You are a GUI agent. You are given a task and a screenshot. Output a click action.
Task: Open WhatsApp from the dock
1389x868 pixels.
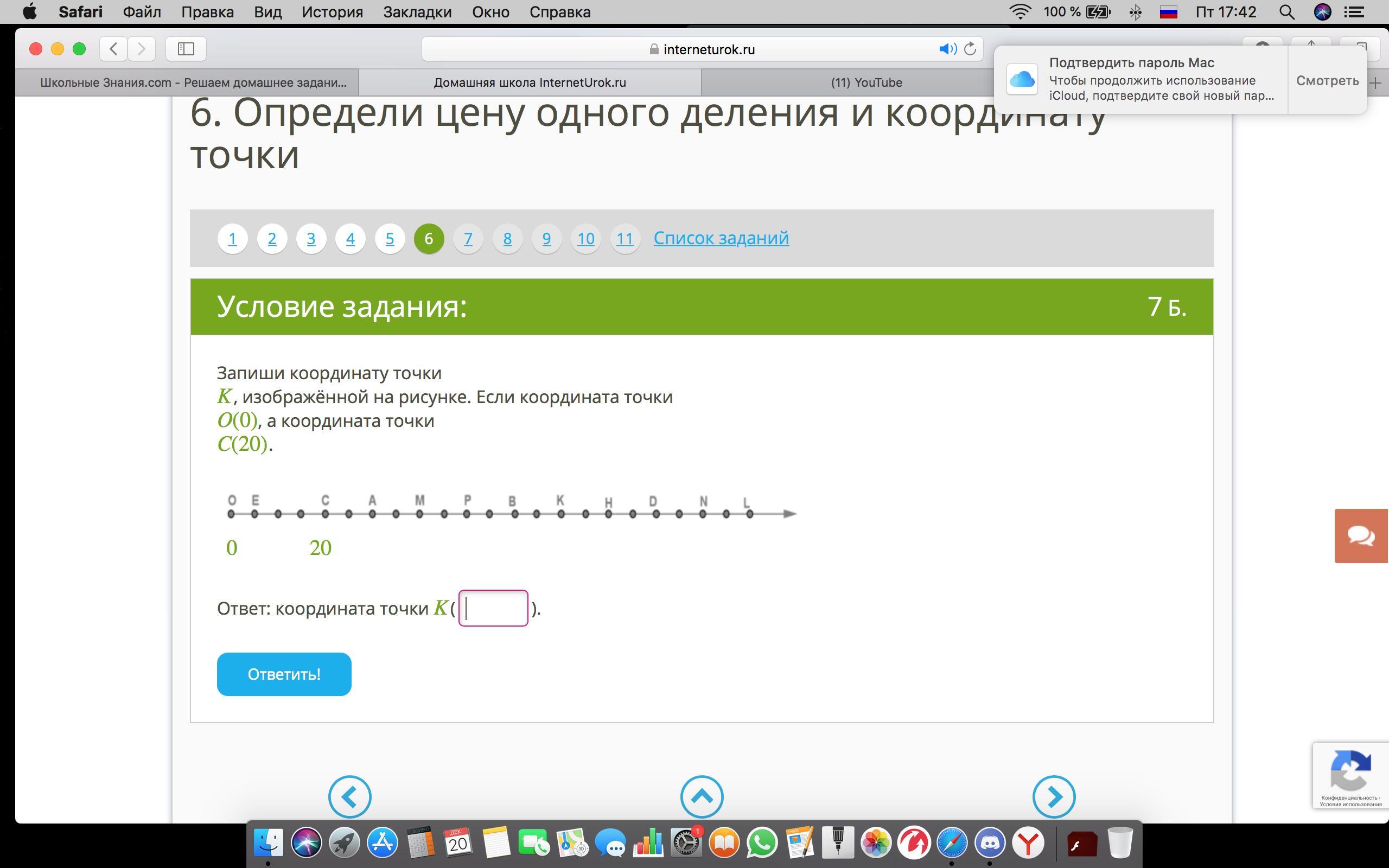click(762, 843)
